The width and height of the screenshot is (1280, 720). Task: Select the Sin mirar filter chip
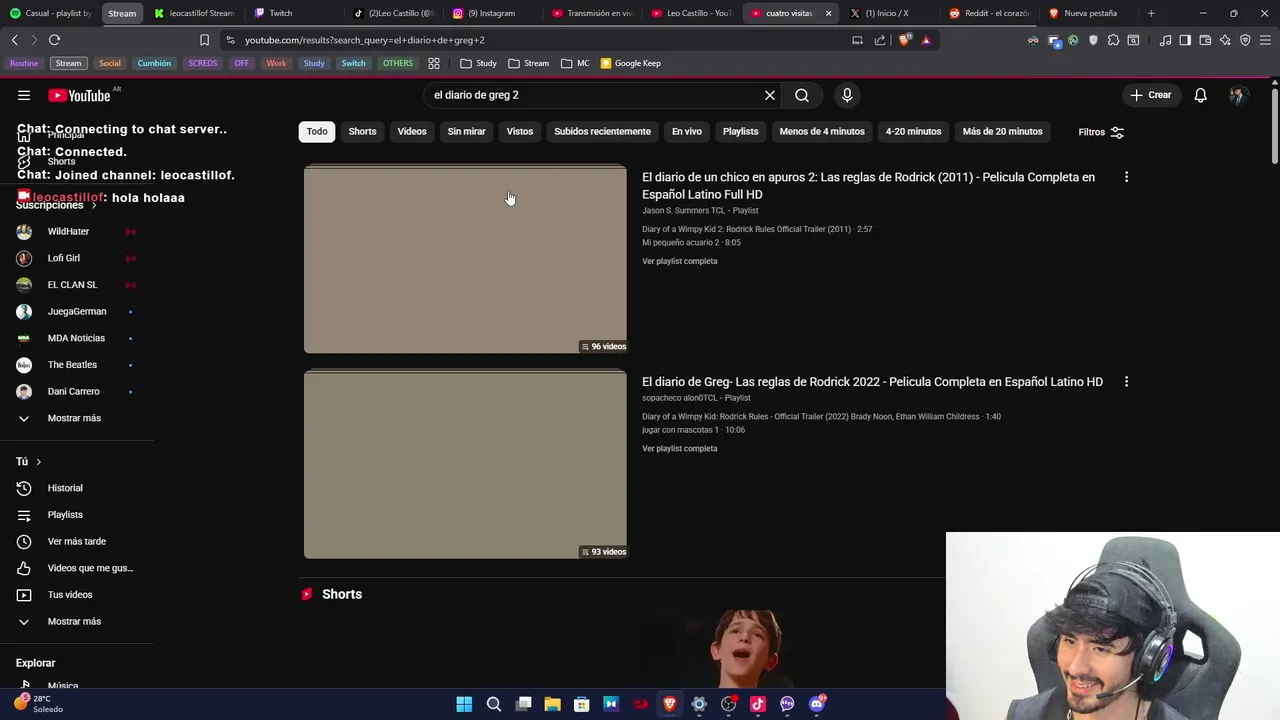click(x=466, y=131)
